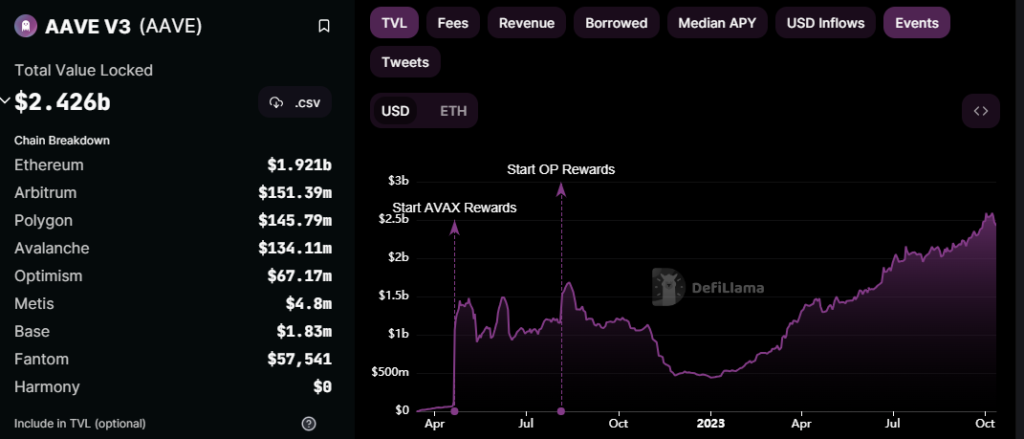Show Median APY on chart
Viewport: 1024px width, 439px height.
714,22
